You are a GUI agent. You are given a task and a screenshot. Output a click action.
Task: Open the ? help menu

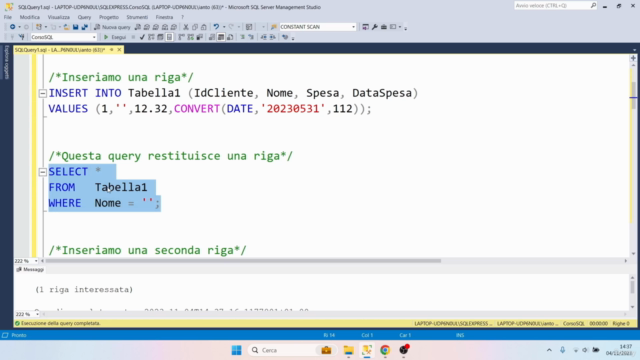[x=182, y=17]
